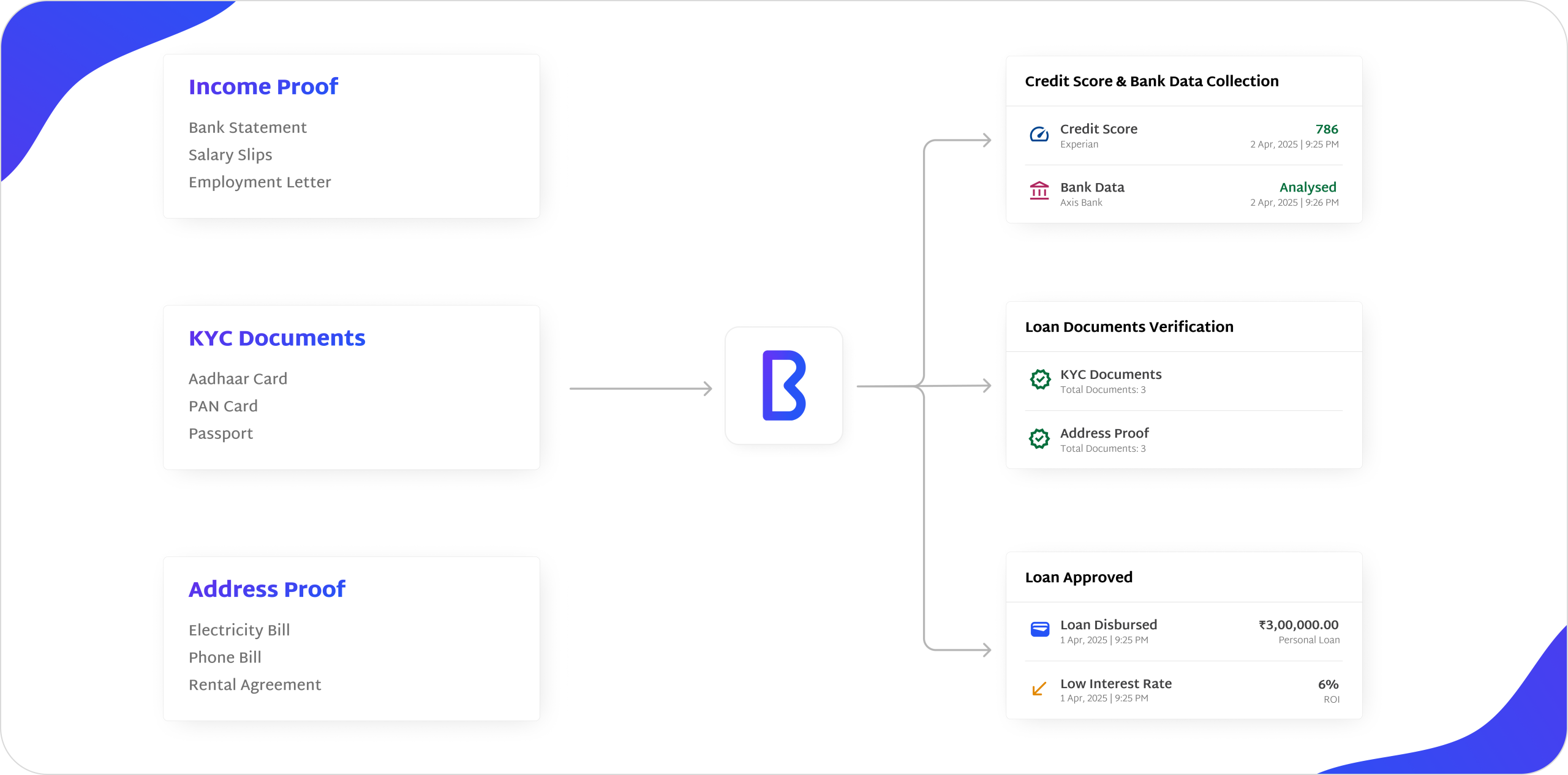
Task: Click the ₹3,00,000.00 loan amount
Action: pos(1298,625)
